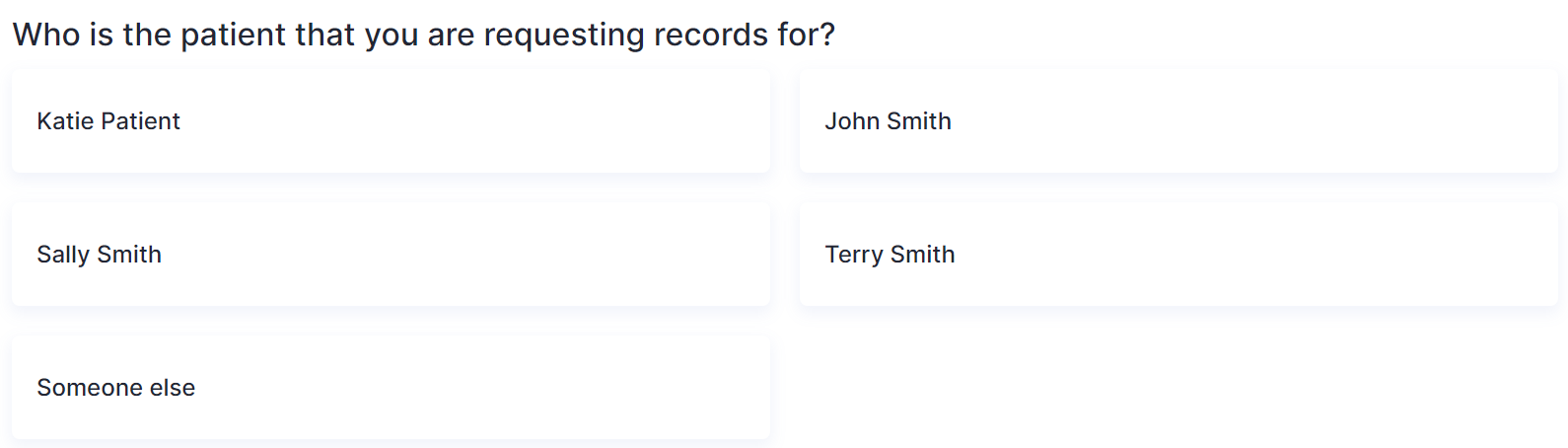Click the Katie Patient card

click(391, 121)
